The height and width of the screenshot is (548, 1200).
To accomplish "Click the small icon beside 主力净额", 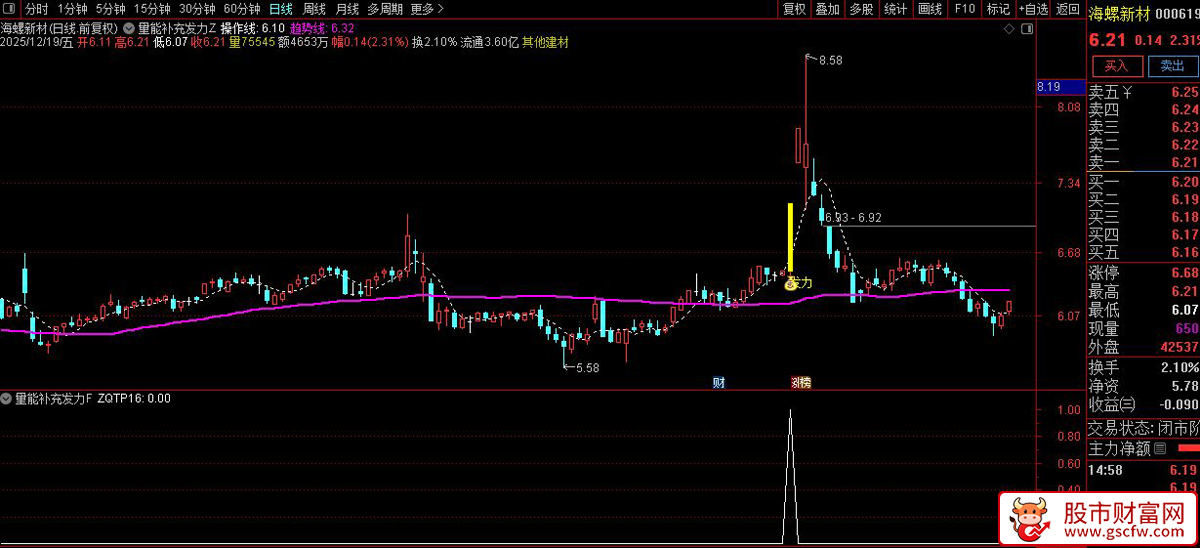I will pos(1160,450).
